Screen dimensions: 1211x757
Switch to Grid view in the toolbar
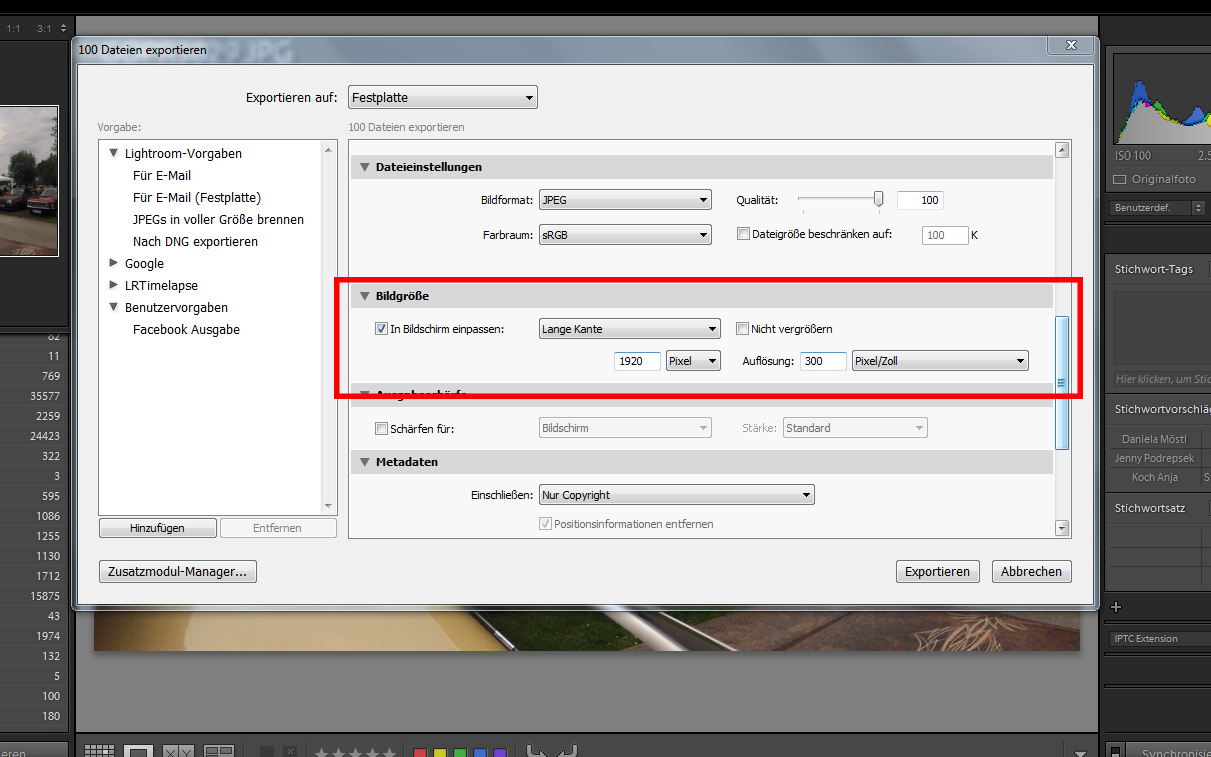click(98, 751)
